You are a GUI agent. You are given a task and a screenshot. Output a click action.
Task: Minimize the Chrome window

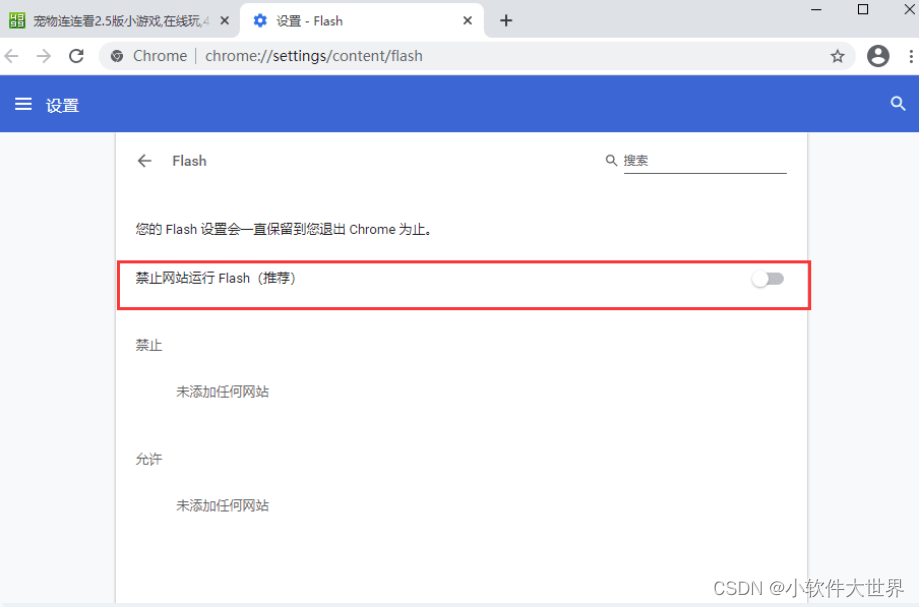[816, 9]
